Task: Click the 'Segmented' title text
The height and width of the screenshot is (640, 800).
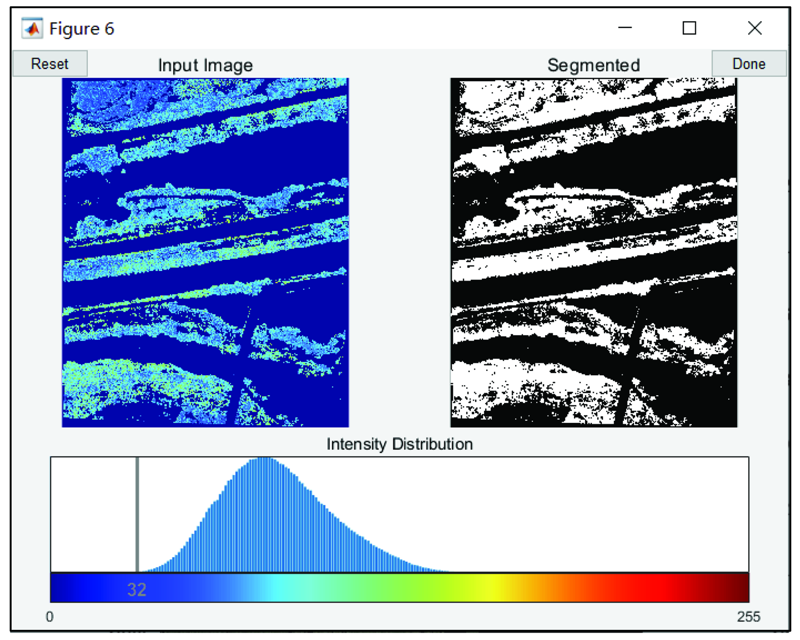Action: (593, 65)
